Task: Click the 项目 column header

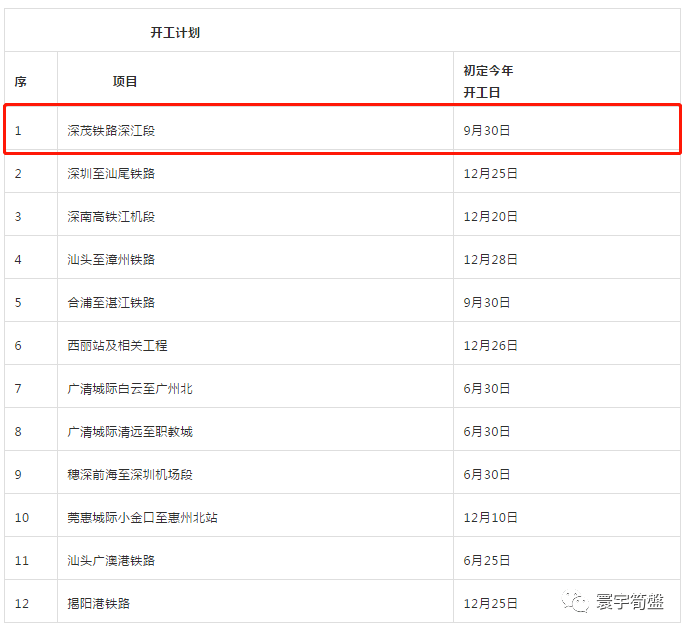Action: click(125, 82)
